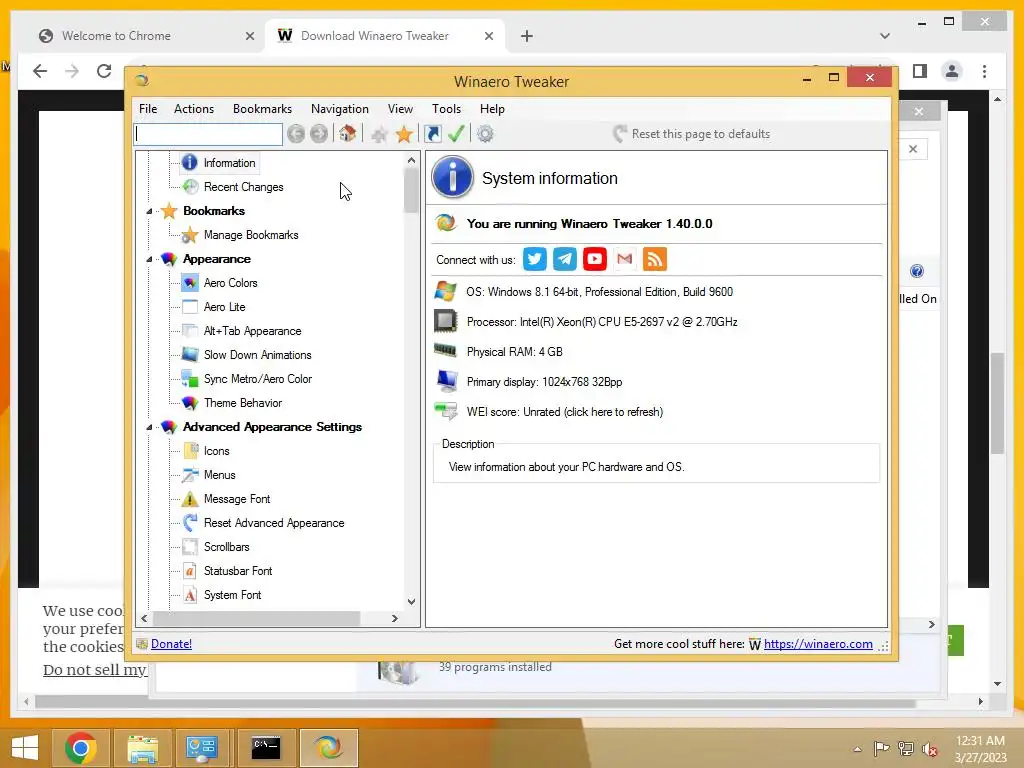
Task: Collapse the Appearance tree group
Action: 150,259
